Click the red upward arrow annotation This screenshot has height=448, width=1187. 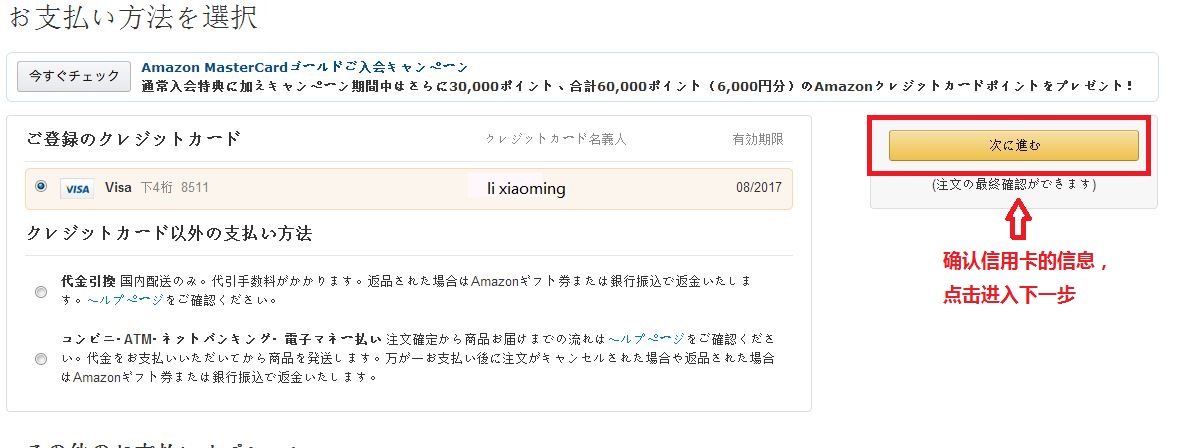(1019, 219)
